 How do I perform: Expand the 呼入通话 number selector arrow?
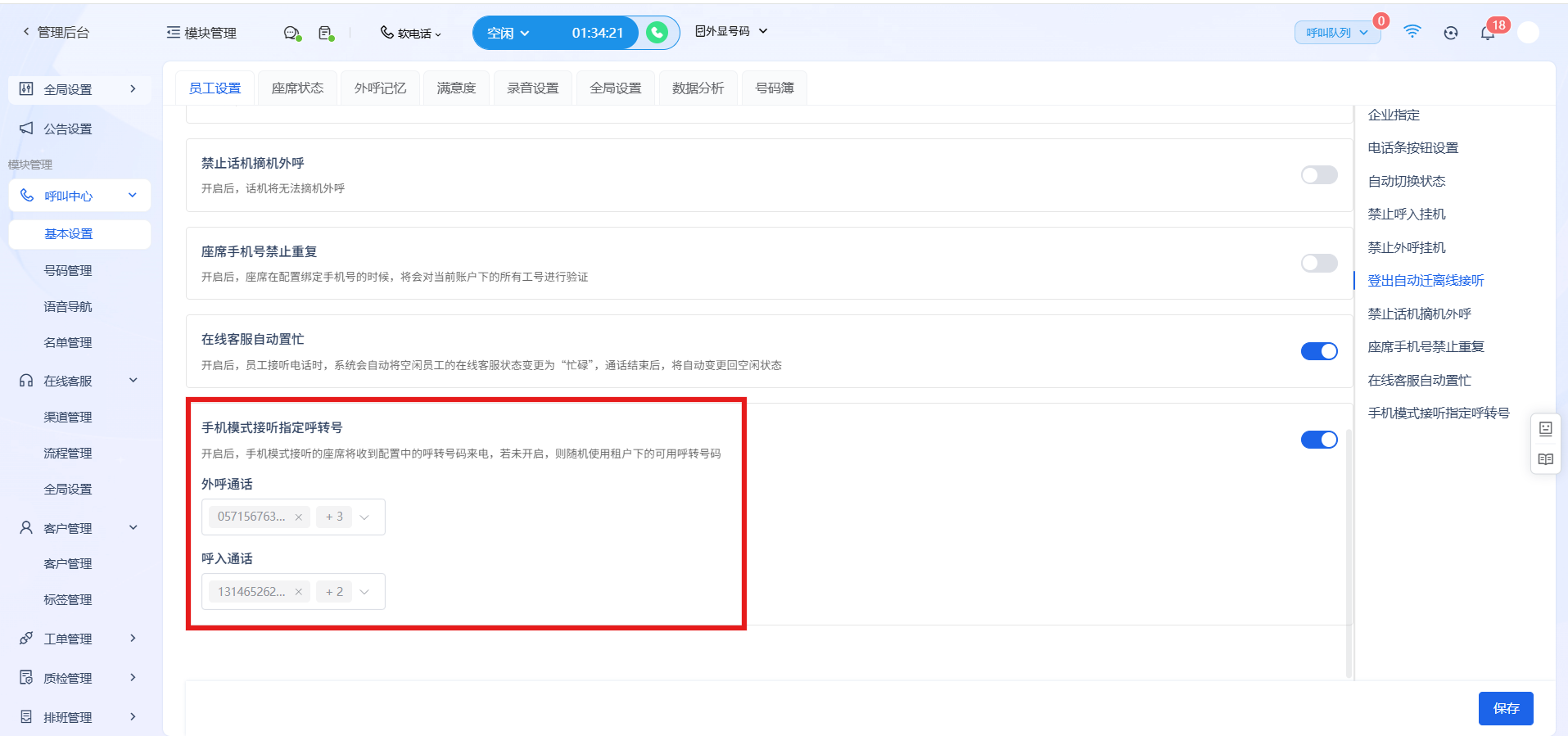[x=365, y=592]
